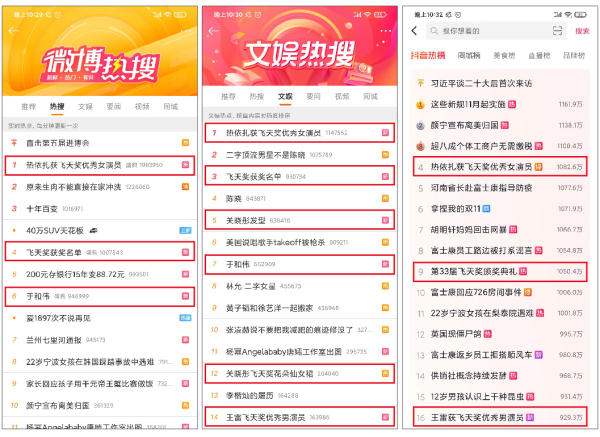Open three-dot menu on the 文娱热搜 screen
Viewport: 600px width, 437px height.
coord(385,31)
